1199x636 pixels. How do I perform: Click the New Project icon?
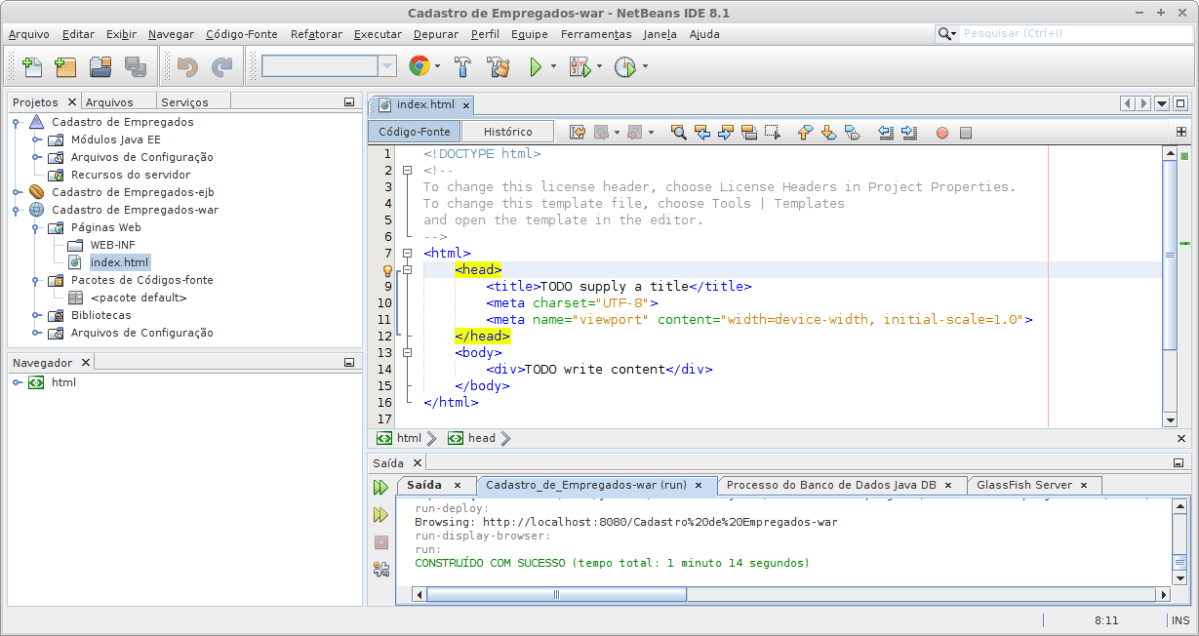coord(66,67)
